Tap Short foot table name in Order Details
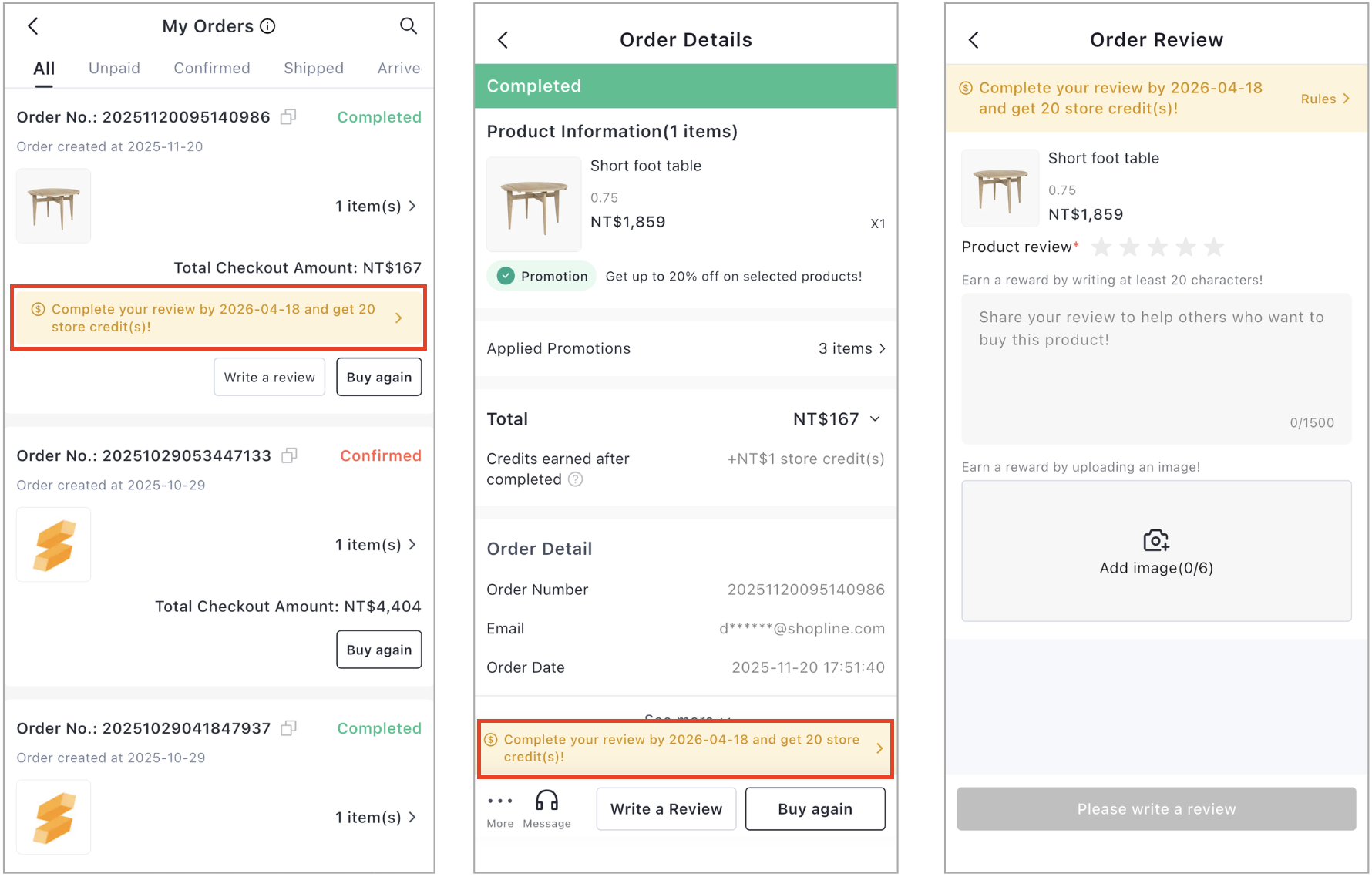The width and height of the screenshot is (1372, 877). 646,166
